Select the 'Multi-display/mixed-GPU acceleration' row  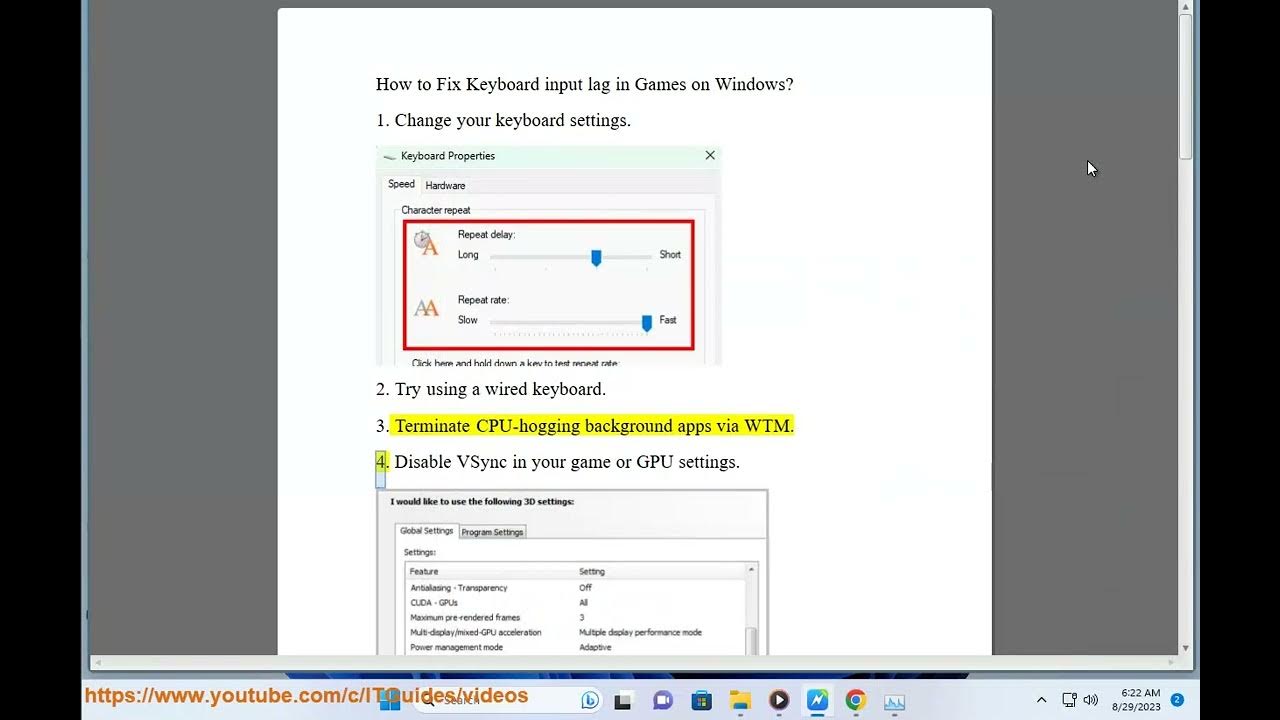click(575, 633)
